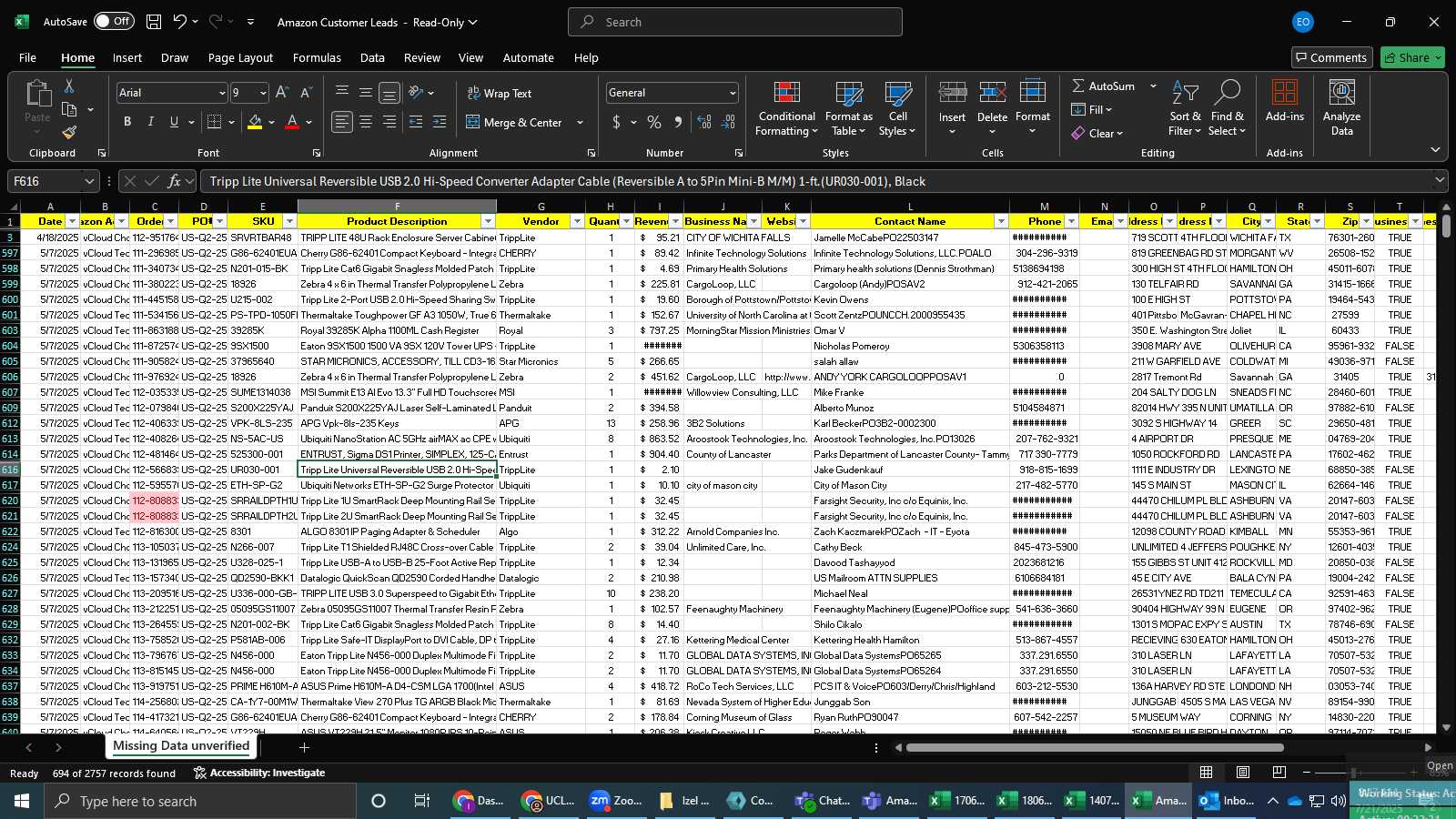Click Analyze Data icon
Screen dimensions: 1456x819
tap(1341, 108)
